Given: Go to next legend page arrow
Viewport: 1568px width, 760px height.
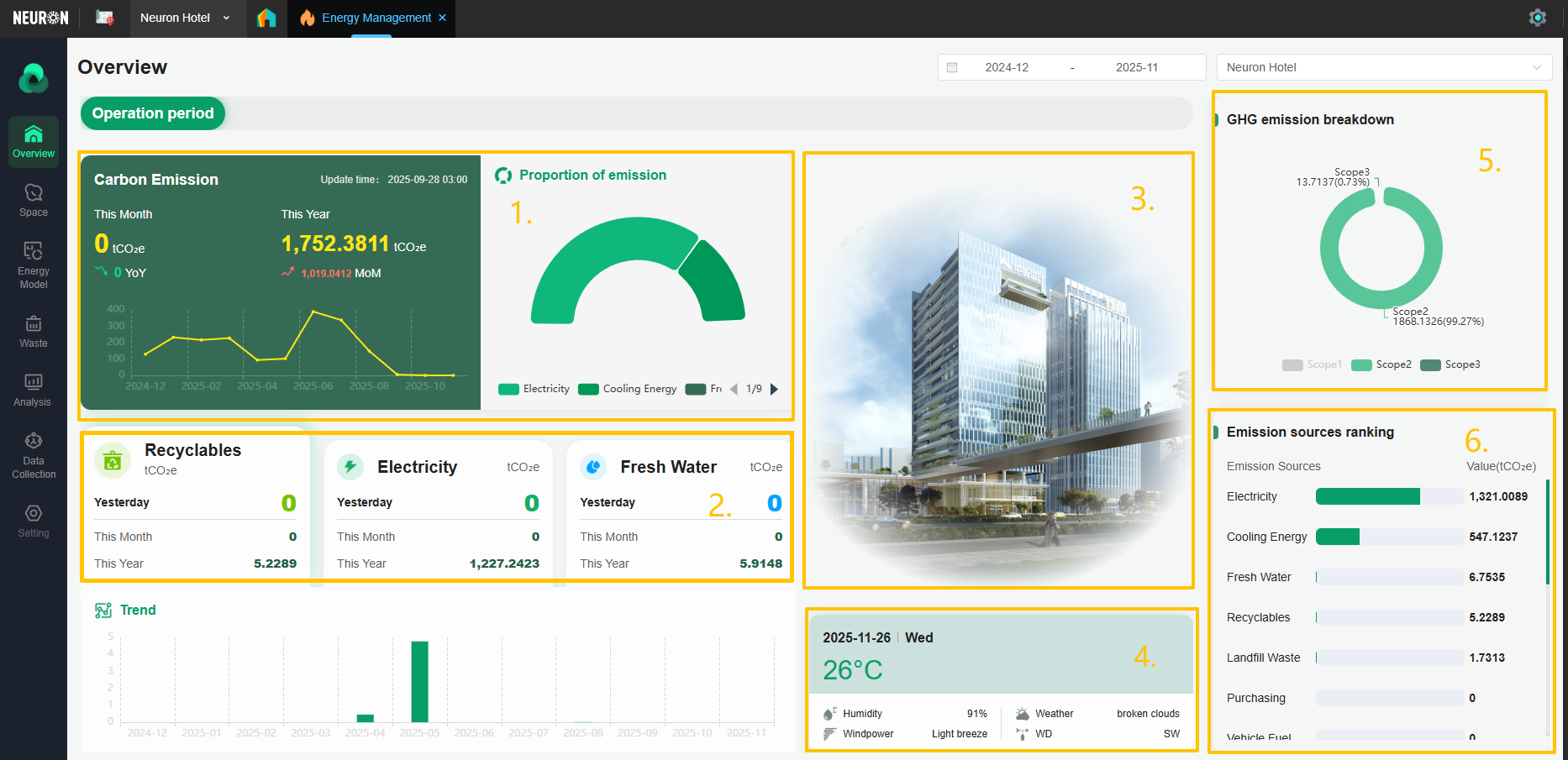Looking at the screenshot, I should tap(774, 389).
